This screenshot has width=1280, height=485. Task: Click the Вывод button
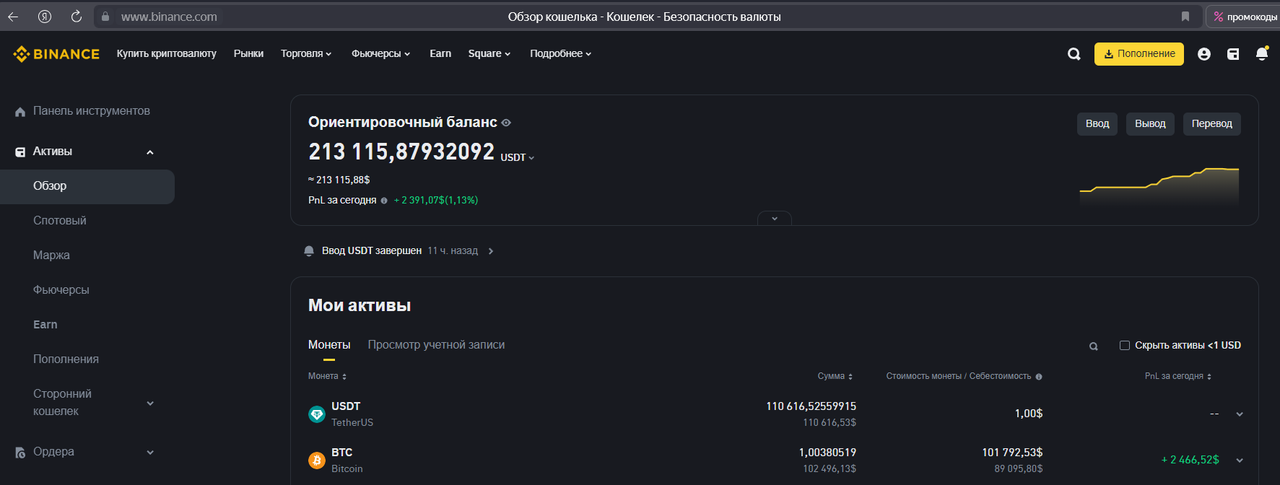point(1151,124)
